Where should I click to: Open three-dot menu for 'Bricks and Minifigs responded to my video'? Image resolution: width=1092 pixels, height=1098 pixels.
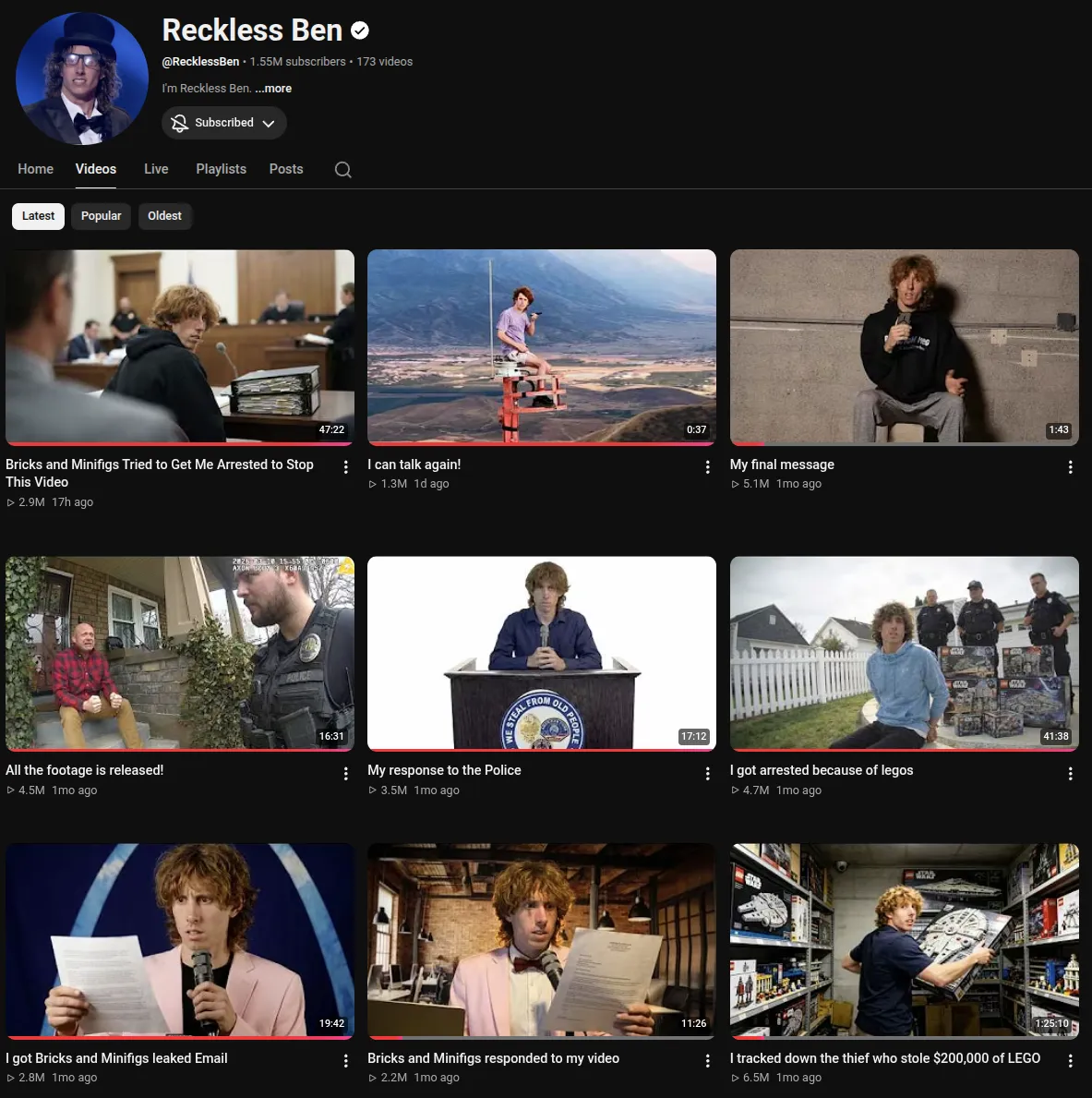(x=708, y=1061)
